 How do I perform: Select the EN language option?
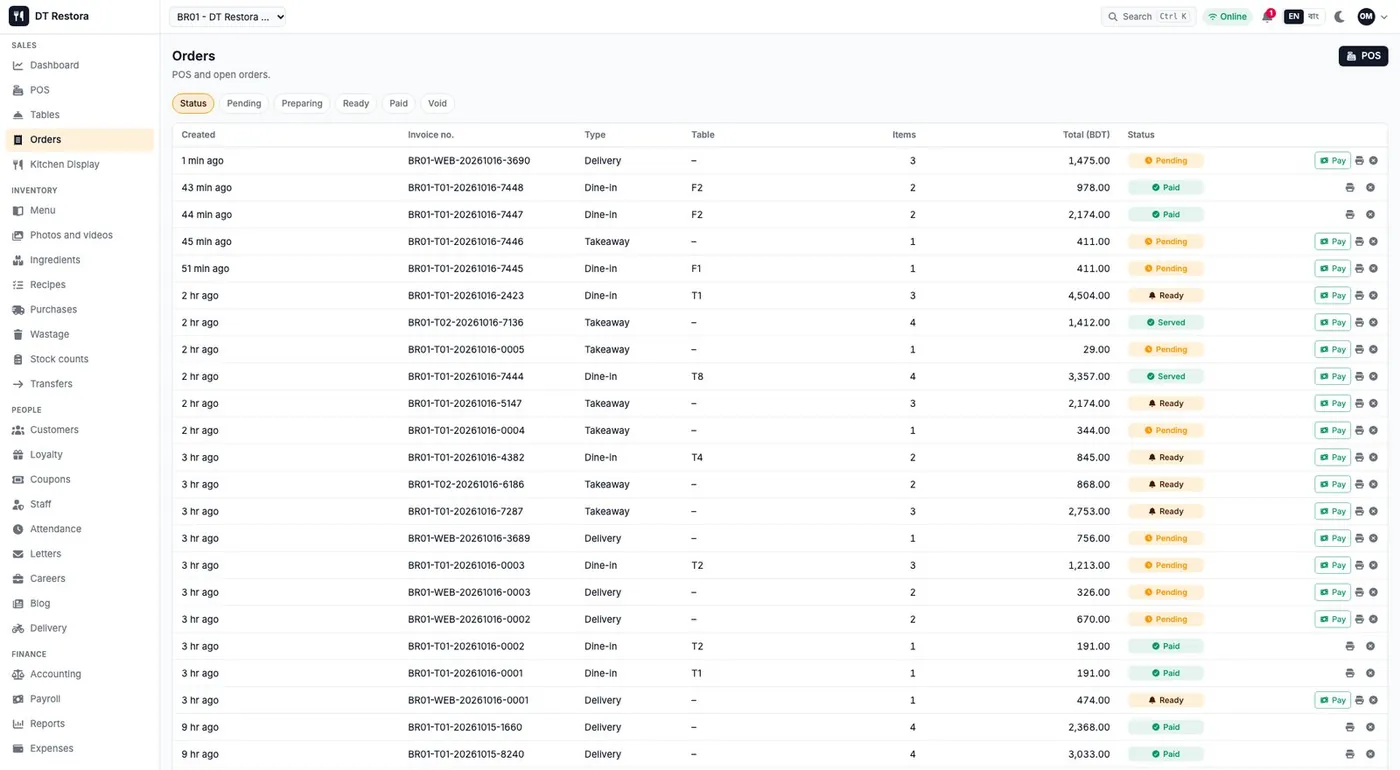[1294, 17]
